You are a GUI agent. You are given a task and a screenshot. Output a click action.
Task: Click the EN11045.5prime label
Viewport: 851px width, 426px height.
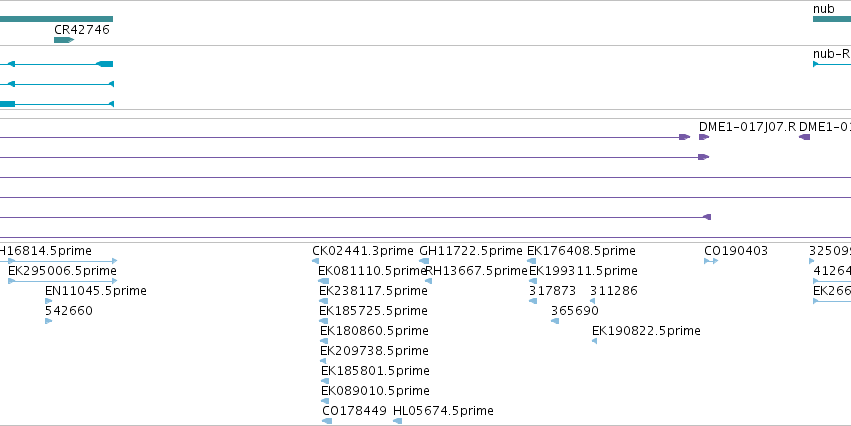96,291
